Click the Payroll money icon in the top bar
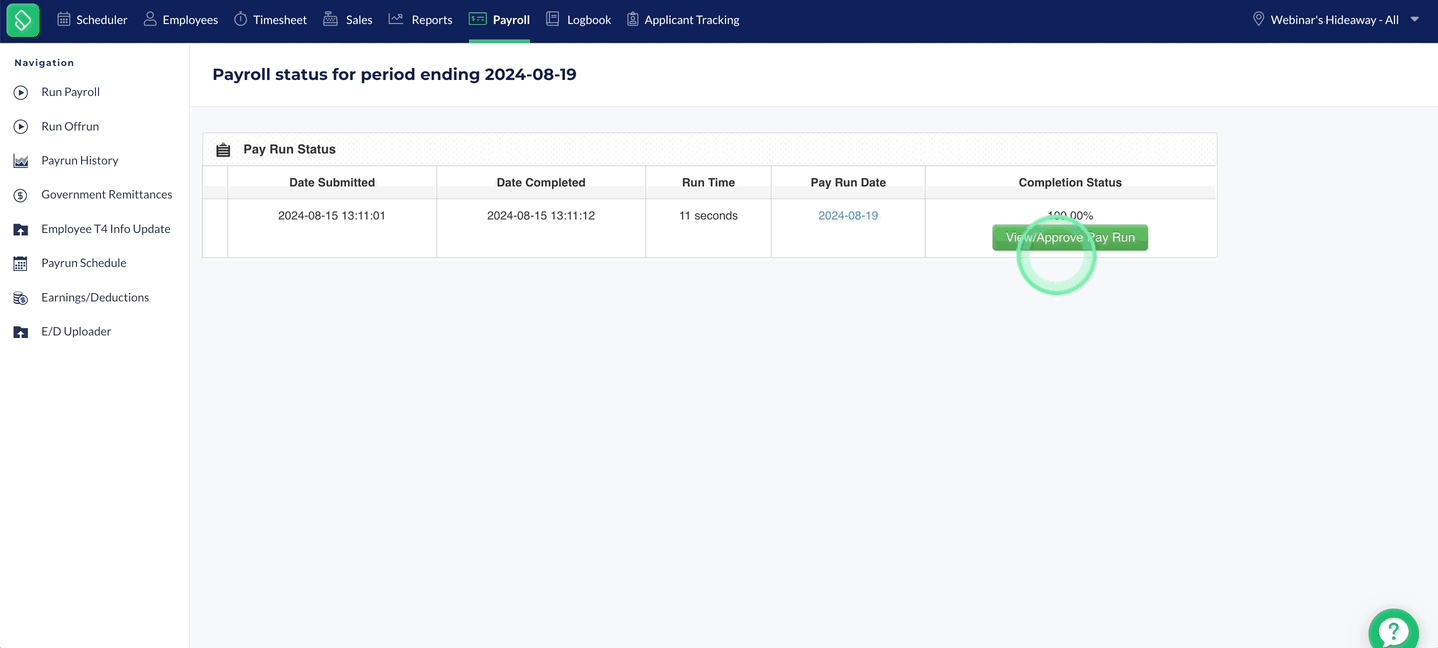1438x648 pixels. [x=477, y=19]
